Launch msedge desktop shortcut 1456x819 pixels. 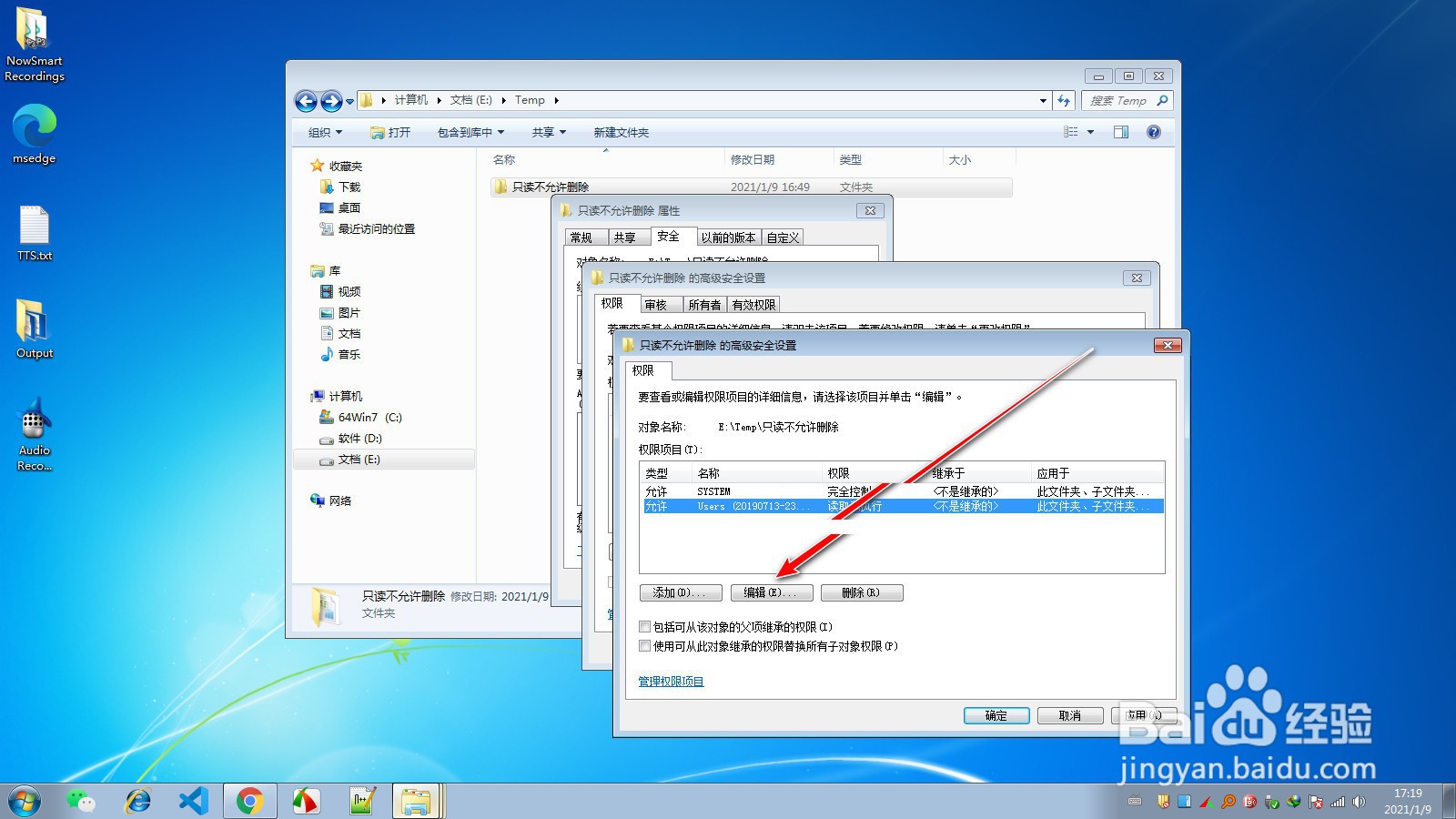(x=35, y=134)
